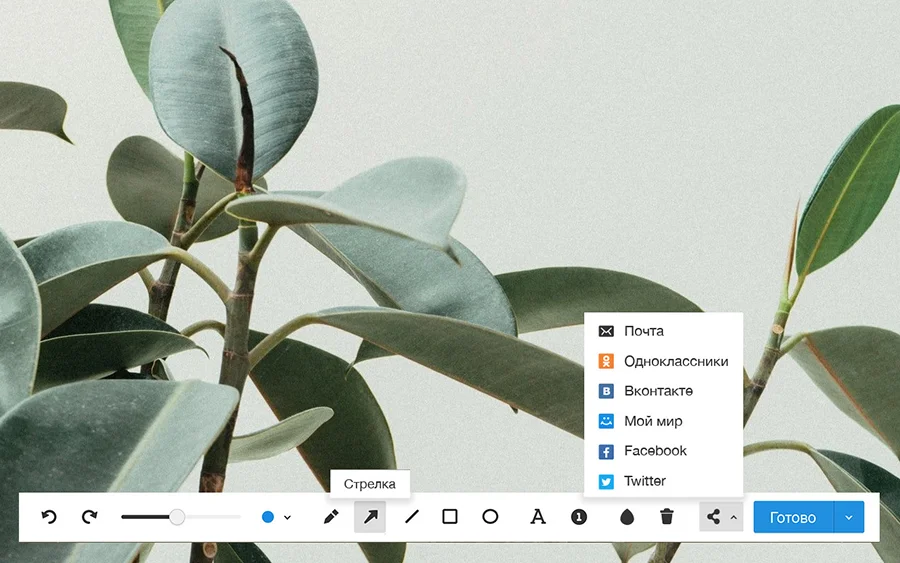The image size is (900, 563).
Task: Click the Share icon in toolbar
Action: 713,517
